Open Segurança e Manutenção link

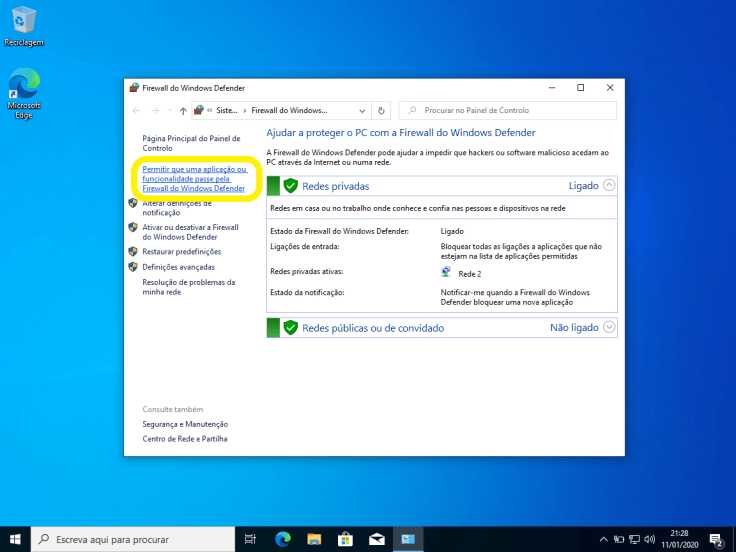(185, 424)
